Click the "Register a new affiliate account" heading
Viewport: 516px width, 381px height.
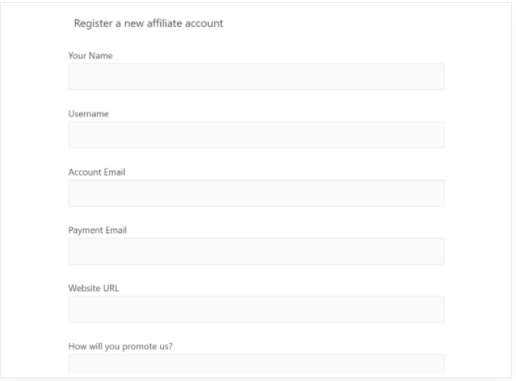148,24
